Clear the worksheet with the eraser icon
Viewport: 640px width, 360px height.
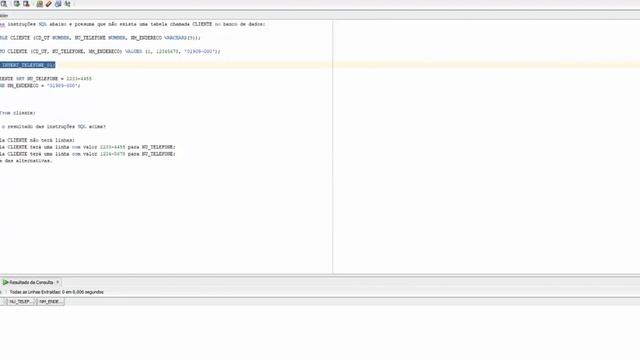49,4
